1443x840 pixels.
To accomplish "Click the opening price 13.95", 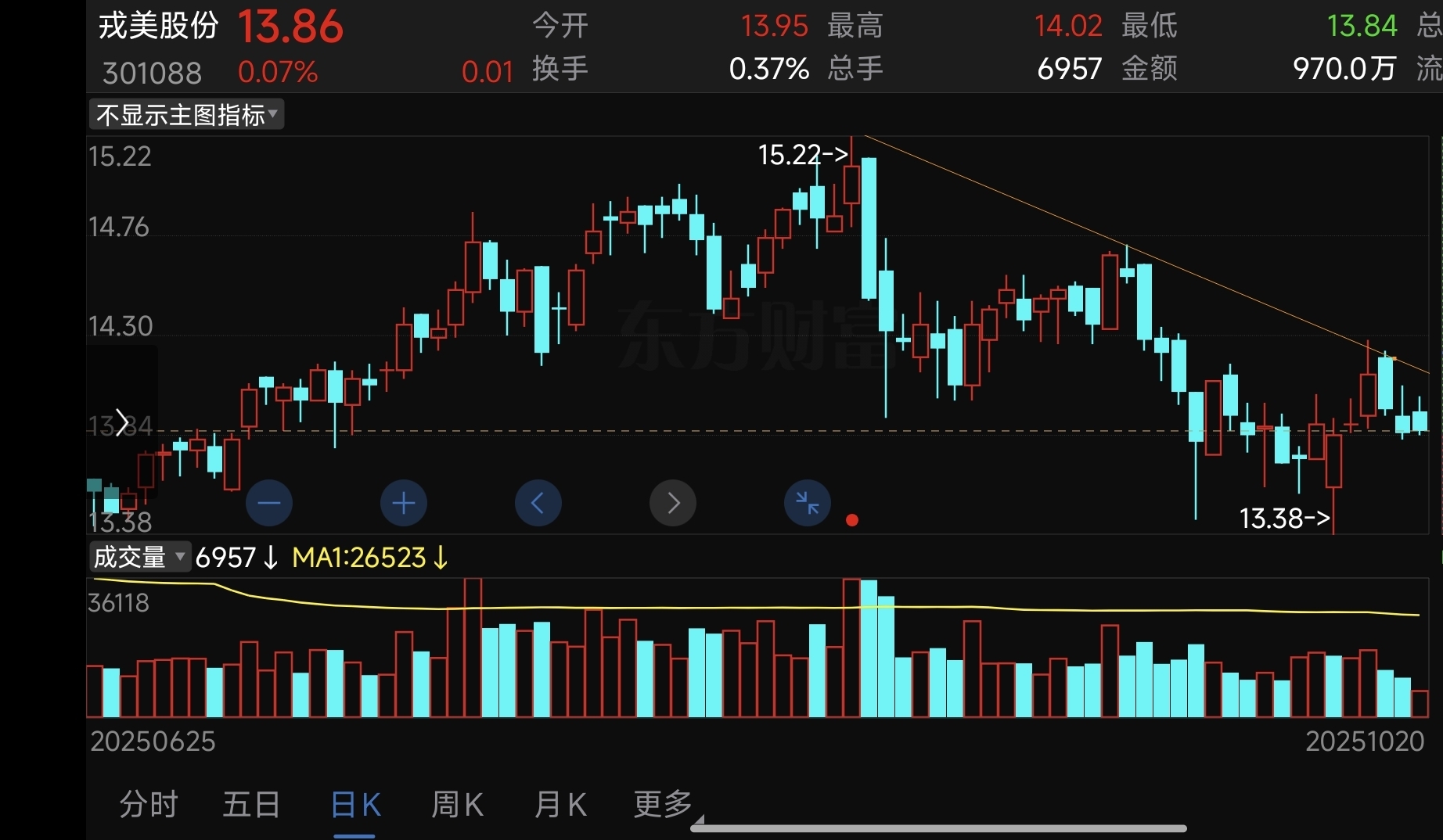I will 774,27.
